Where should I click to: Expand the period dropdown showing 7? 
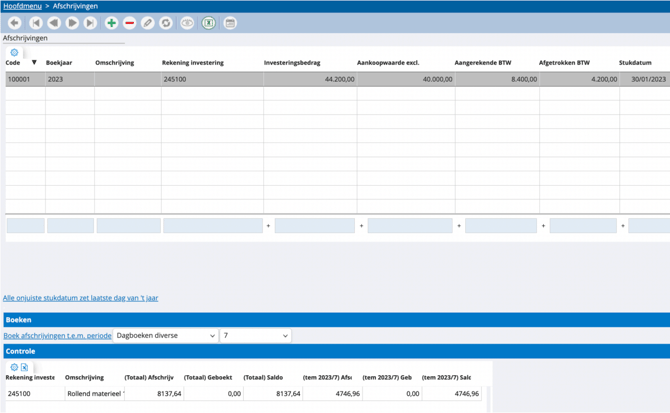pyautogui.click(x=255, y=336)
